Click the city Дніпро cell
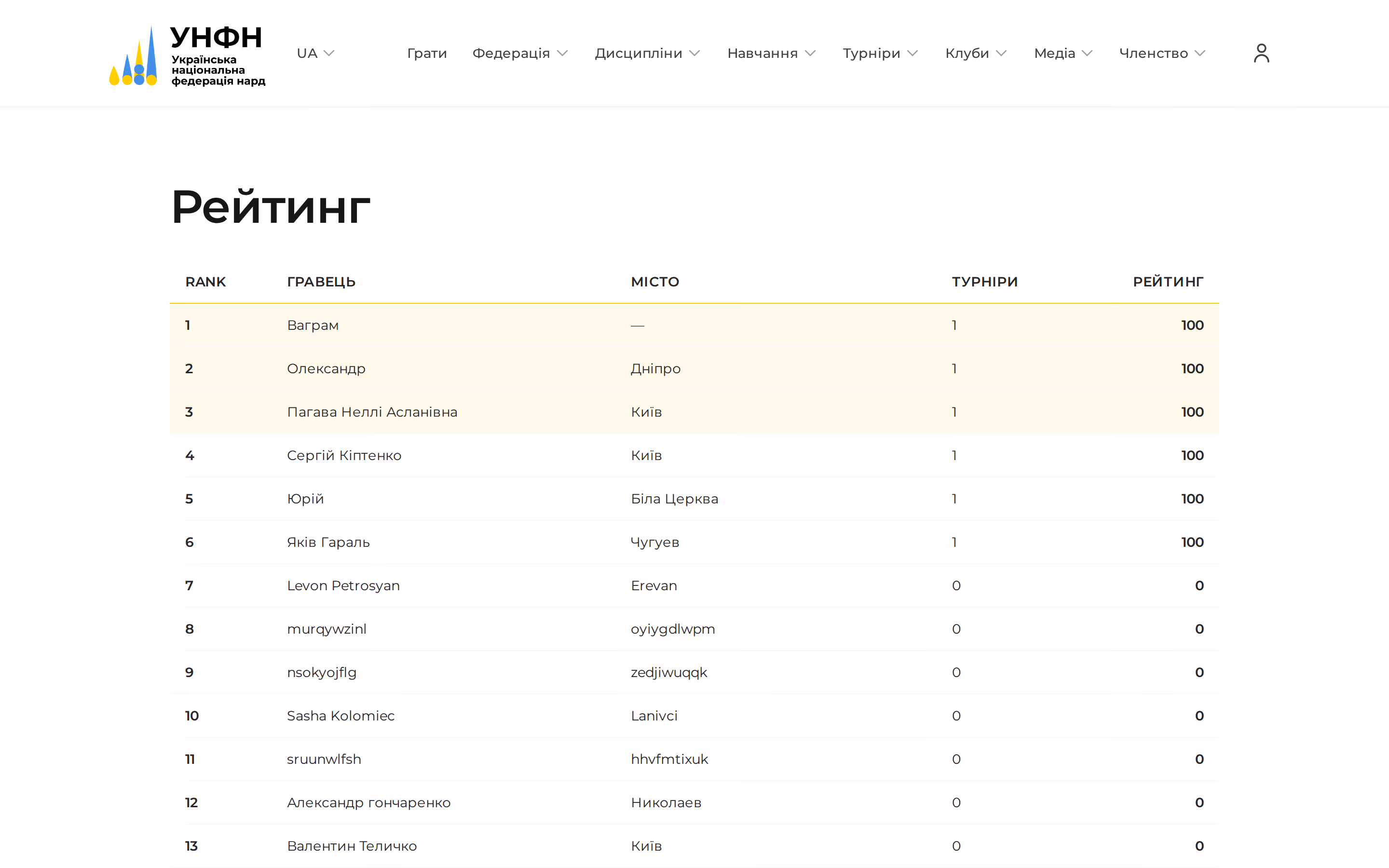The height and width of the screenshot is (868, 1389). coord(655,369)
